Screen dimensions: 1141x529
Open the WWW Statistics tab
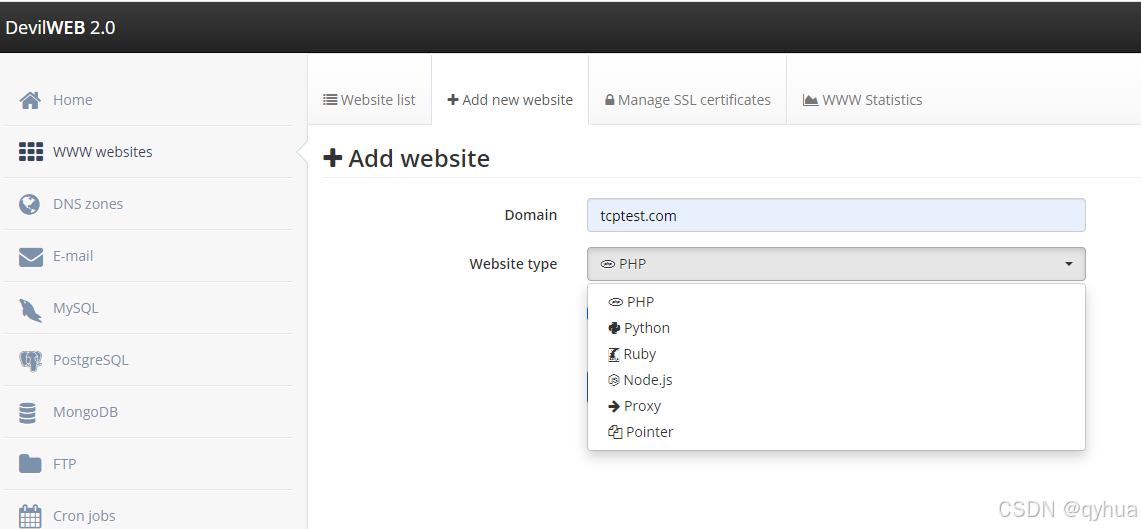(x=862, y=100)
